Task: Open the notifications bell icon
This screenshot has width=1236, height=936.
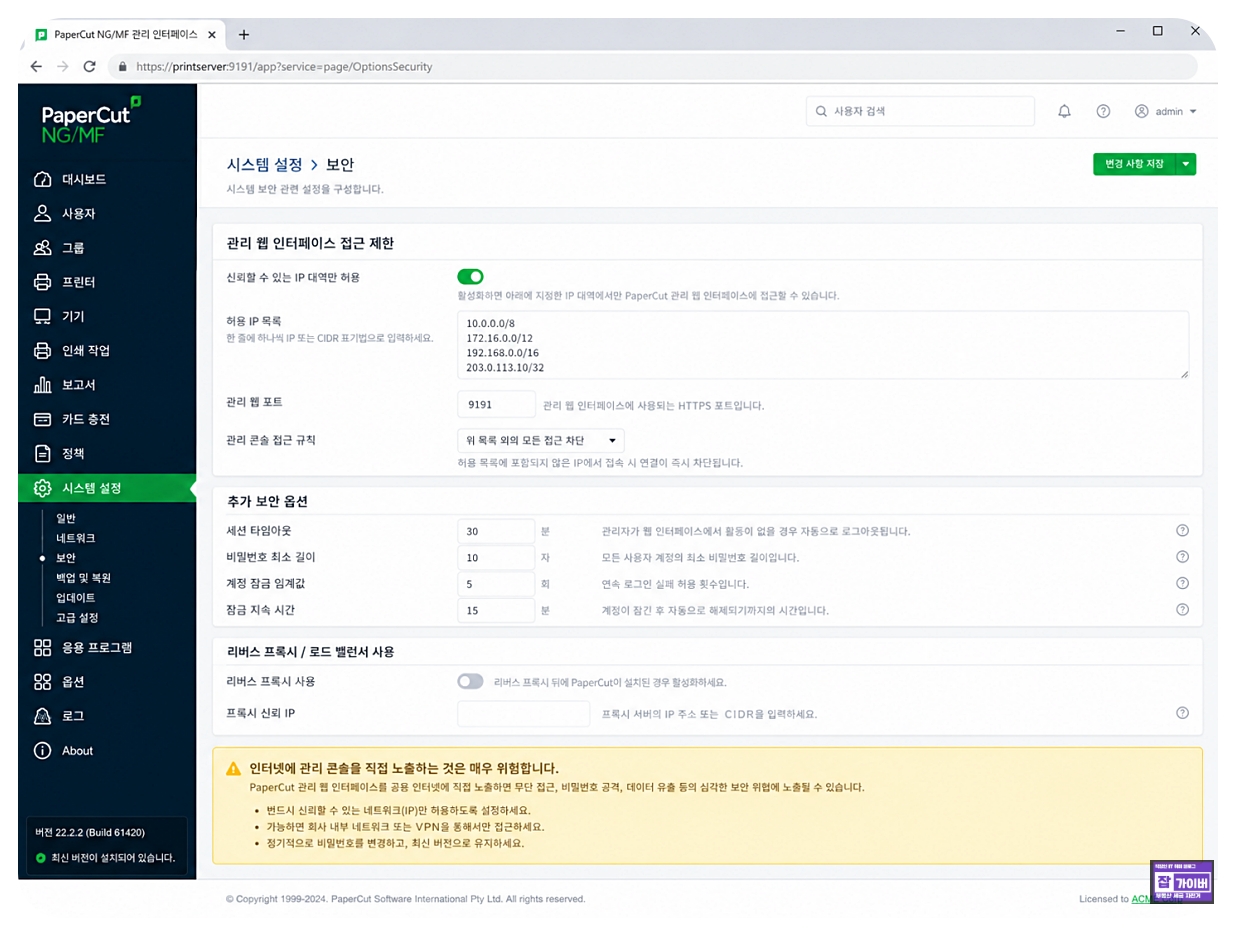Action: pos(1064,111)
